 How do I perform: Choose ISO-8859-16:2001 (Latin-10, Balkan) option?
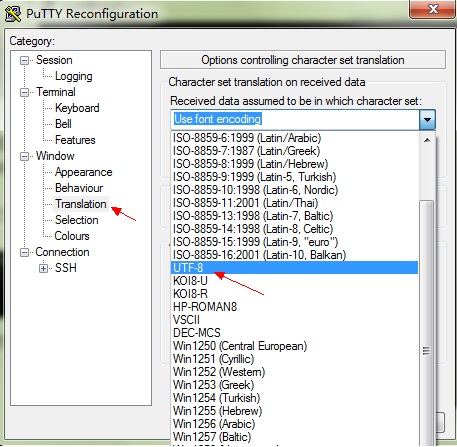pyautogui.click(x=294, y=255)
